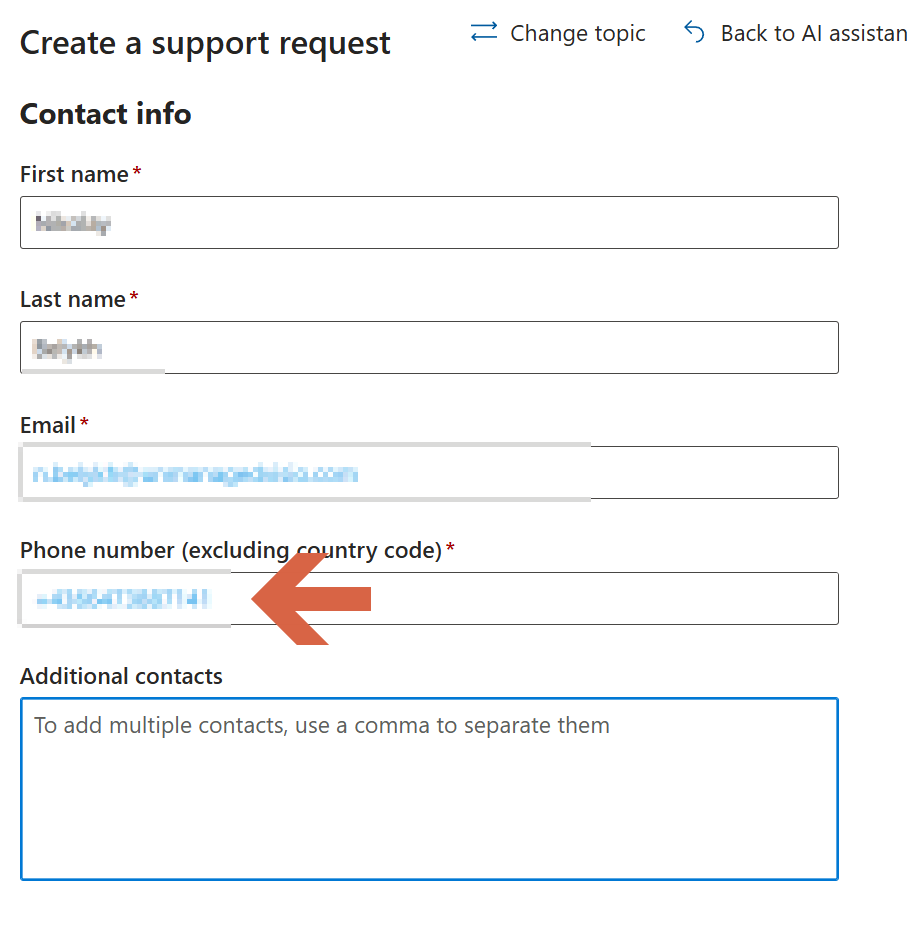909x949 pixels.
Task: Click the Email field label
Action: tap(48, 425)
